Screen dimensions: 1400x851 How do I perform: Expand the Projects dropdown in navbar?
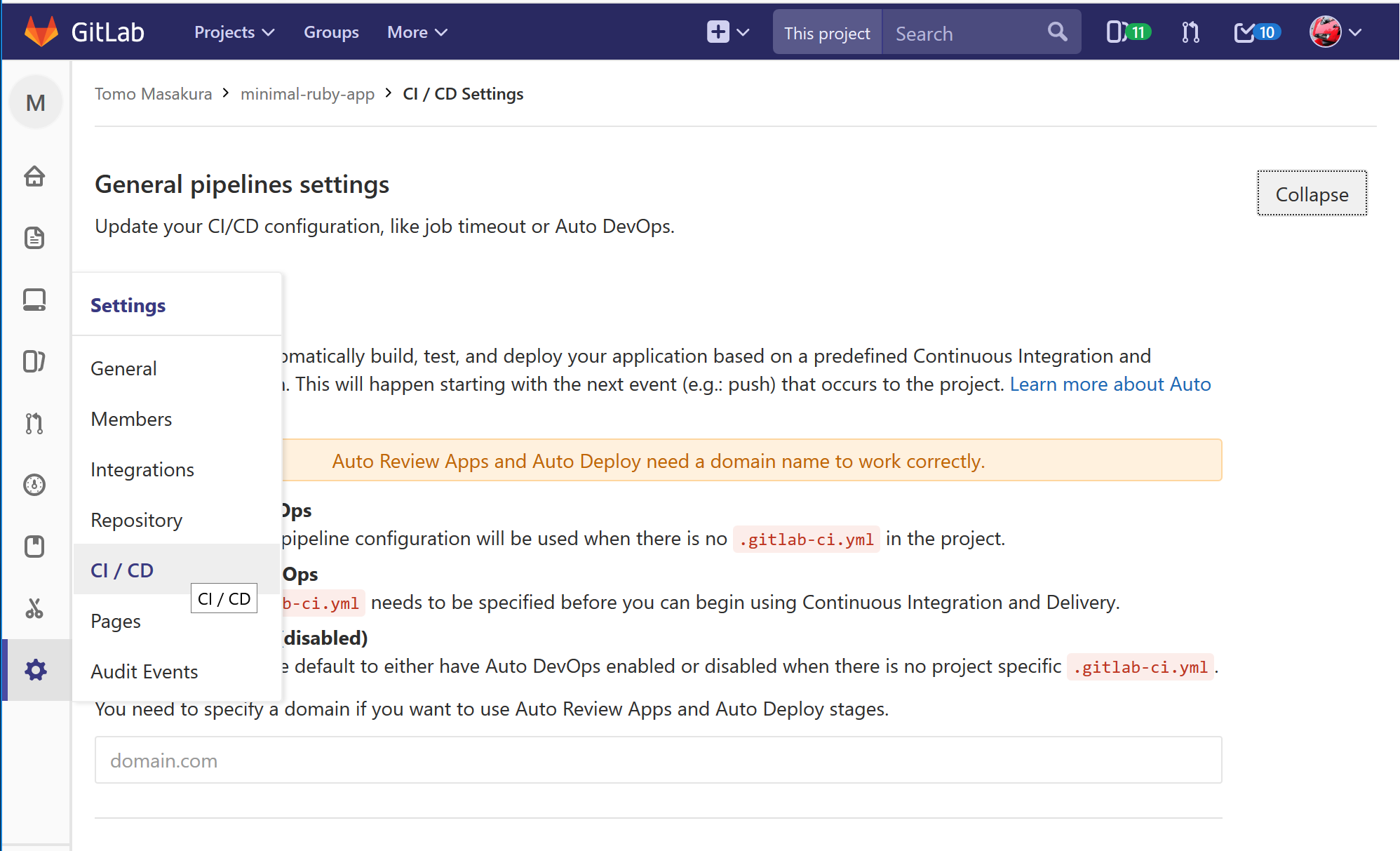pos(234,32)
